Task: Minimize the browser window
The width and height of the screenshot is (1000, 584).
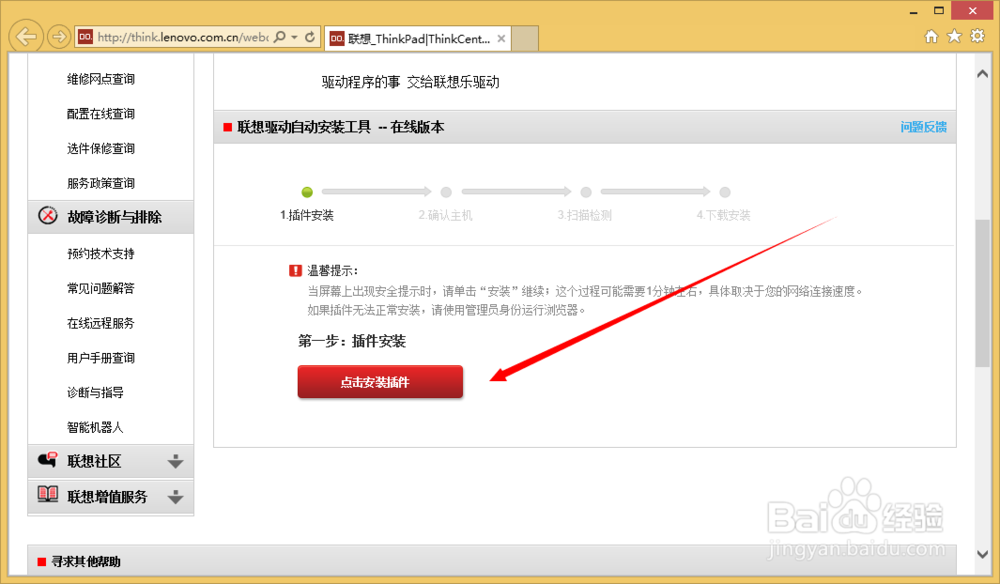Action: click(x=913, y=11)
